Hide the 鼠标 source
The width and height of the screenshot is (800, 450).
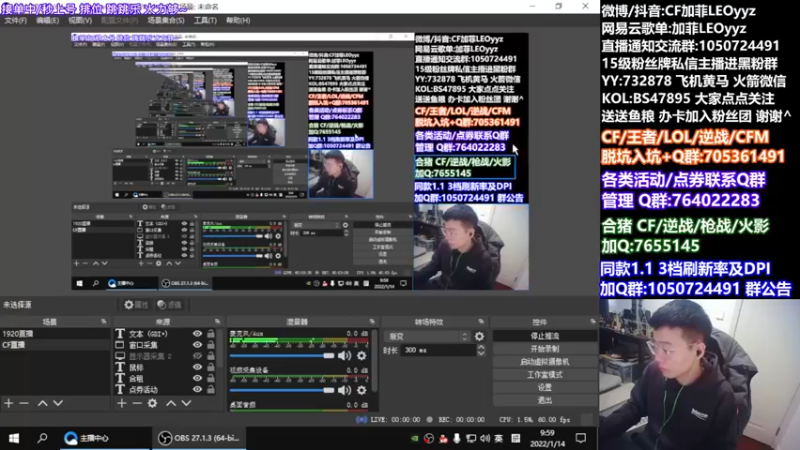pos(197,367)
